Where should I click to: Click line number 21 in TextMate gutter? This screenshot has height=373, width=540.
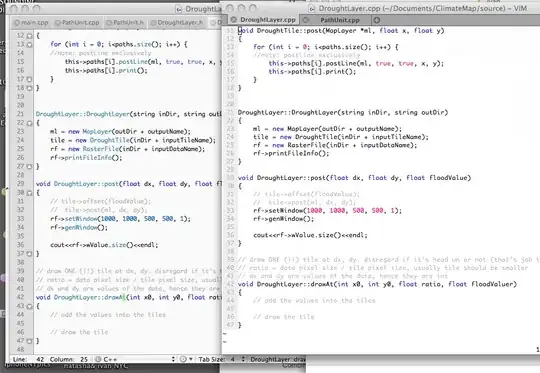pyautogui.click(x=20, y=114)
